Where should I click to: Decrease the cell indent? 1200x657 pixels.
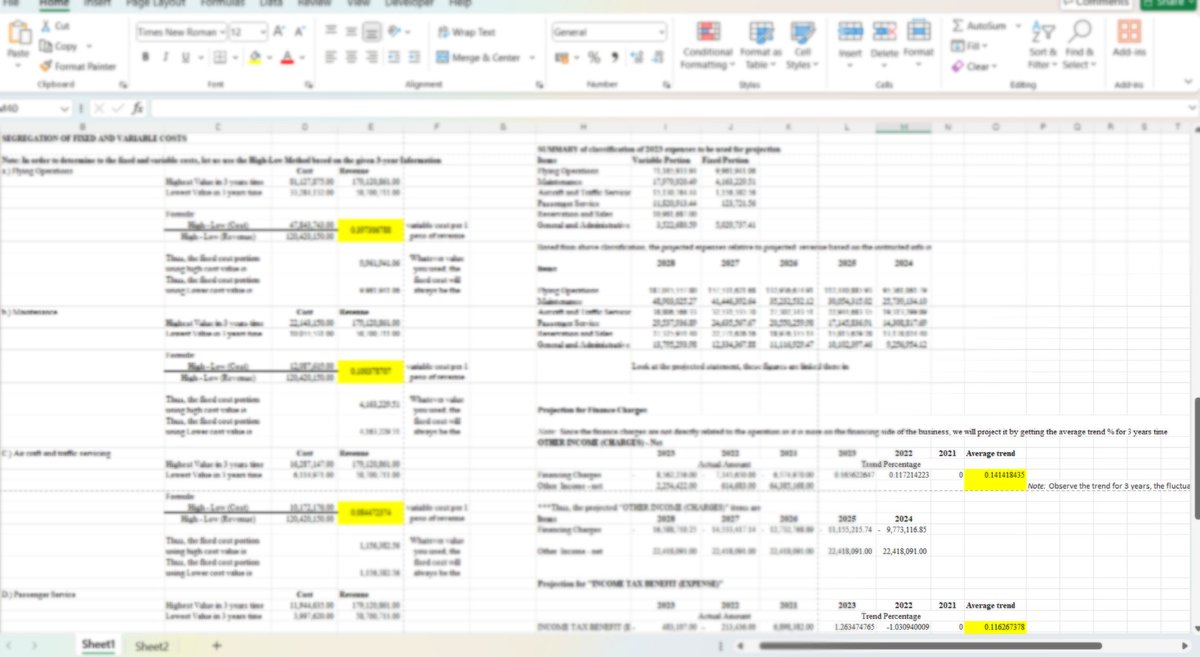(x=392, y=57)
